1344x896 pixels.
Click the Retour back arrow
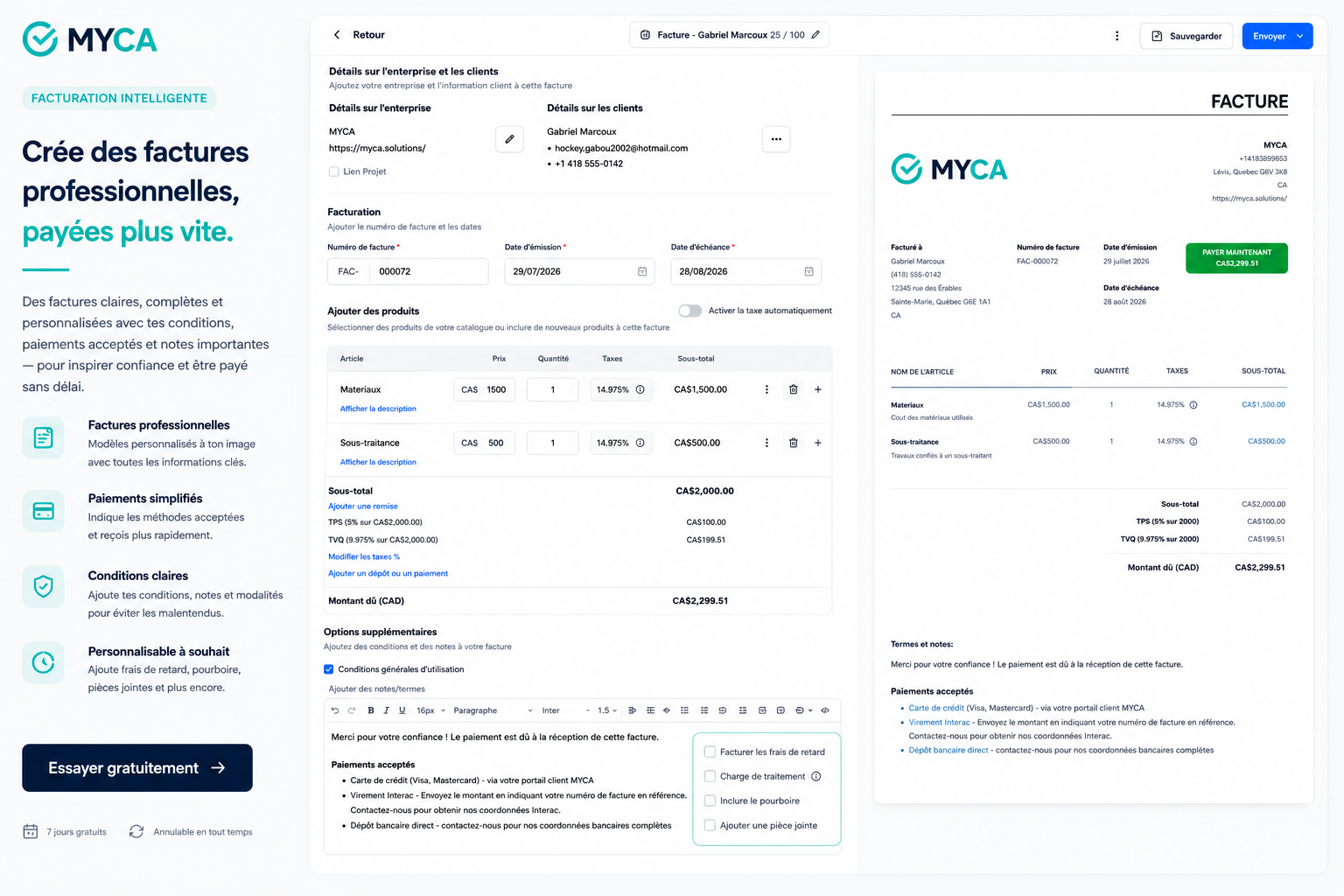pyautogui.click(x=337, y=35)
